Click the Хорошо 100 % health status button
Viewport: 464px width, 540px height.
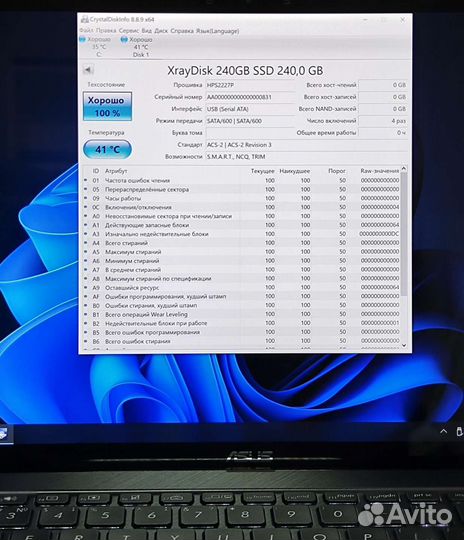[x=107, y=106]
